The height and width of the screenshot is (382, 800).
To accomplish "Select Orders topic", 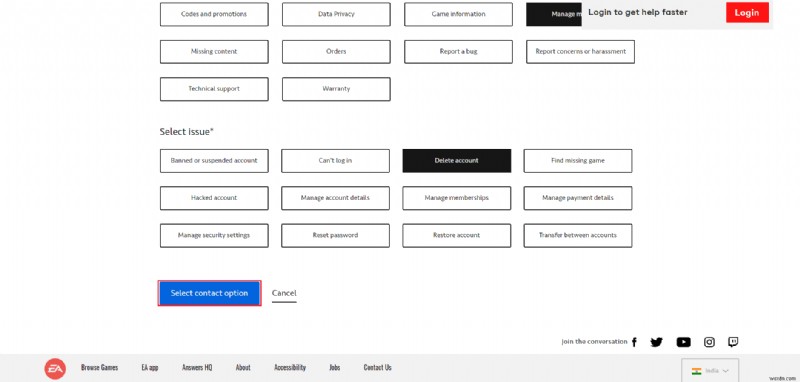I will click(336, 52).
